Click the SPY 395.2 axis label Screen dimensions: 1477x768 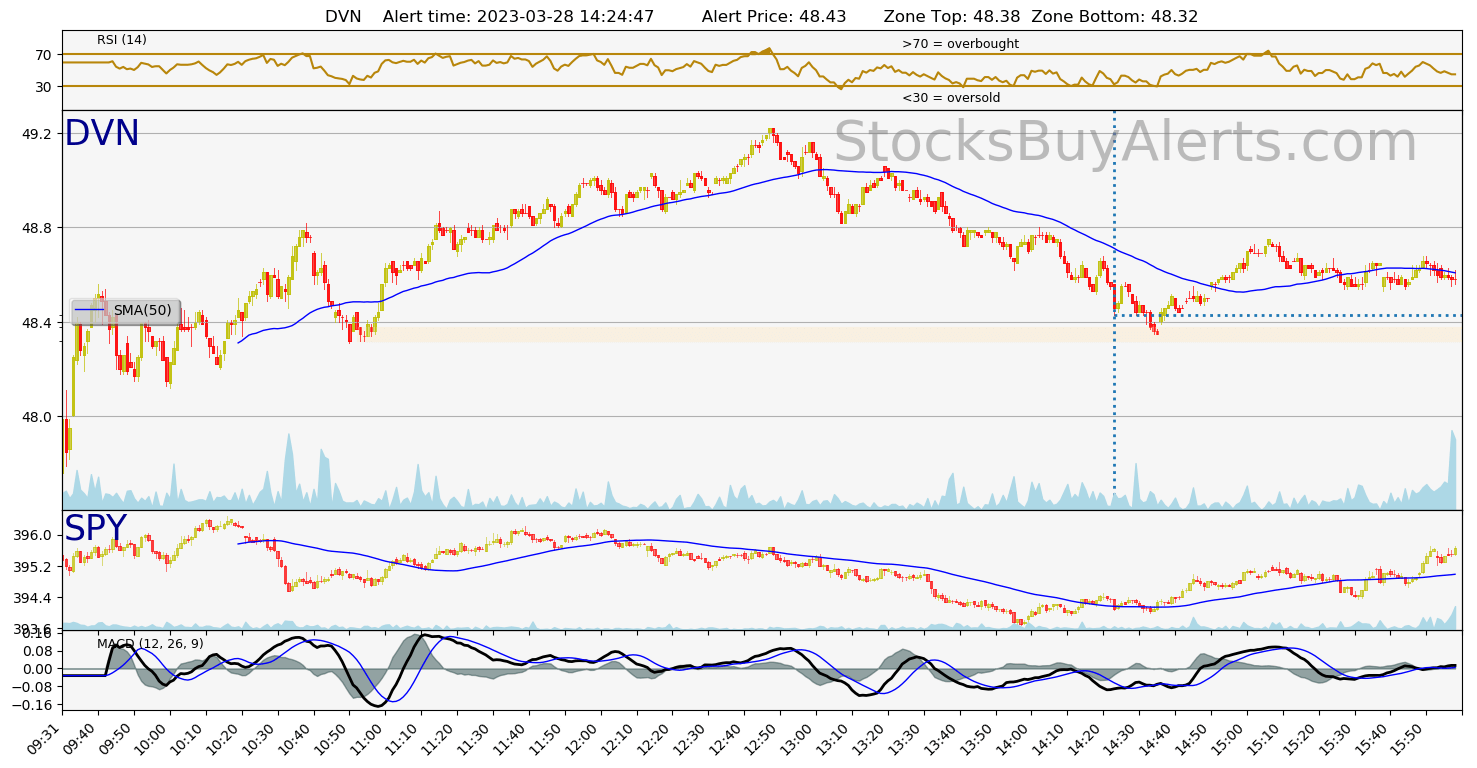(34, 567)
